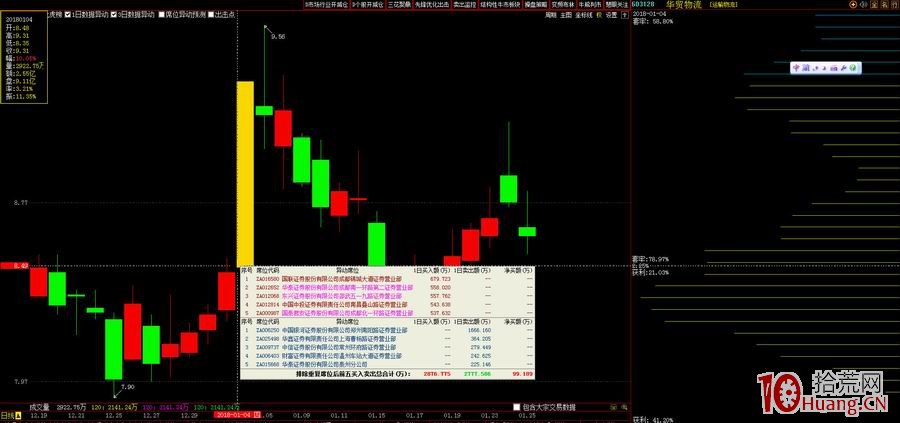Screen dimensions: 900x423
Task: Switch to the 先锋优化出击 tab
Action: [432, 4]
